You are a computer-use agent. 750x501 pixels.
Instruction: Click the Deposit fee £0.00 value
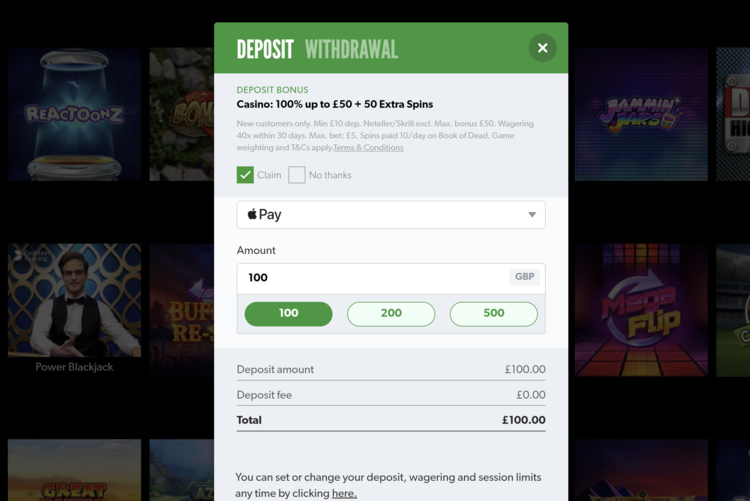click(530, 395)
